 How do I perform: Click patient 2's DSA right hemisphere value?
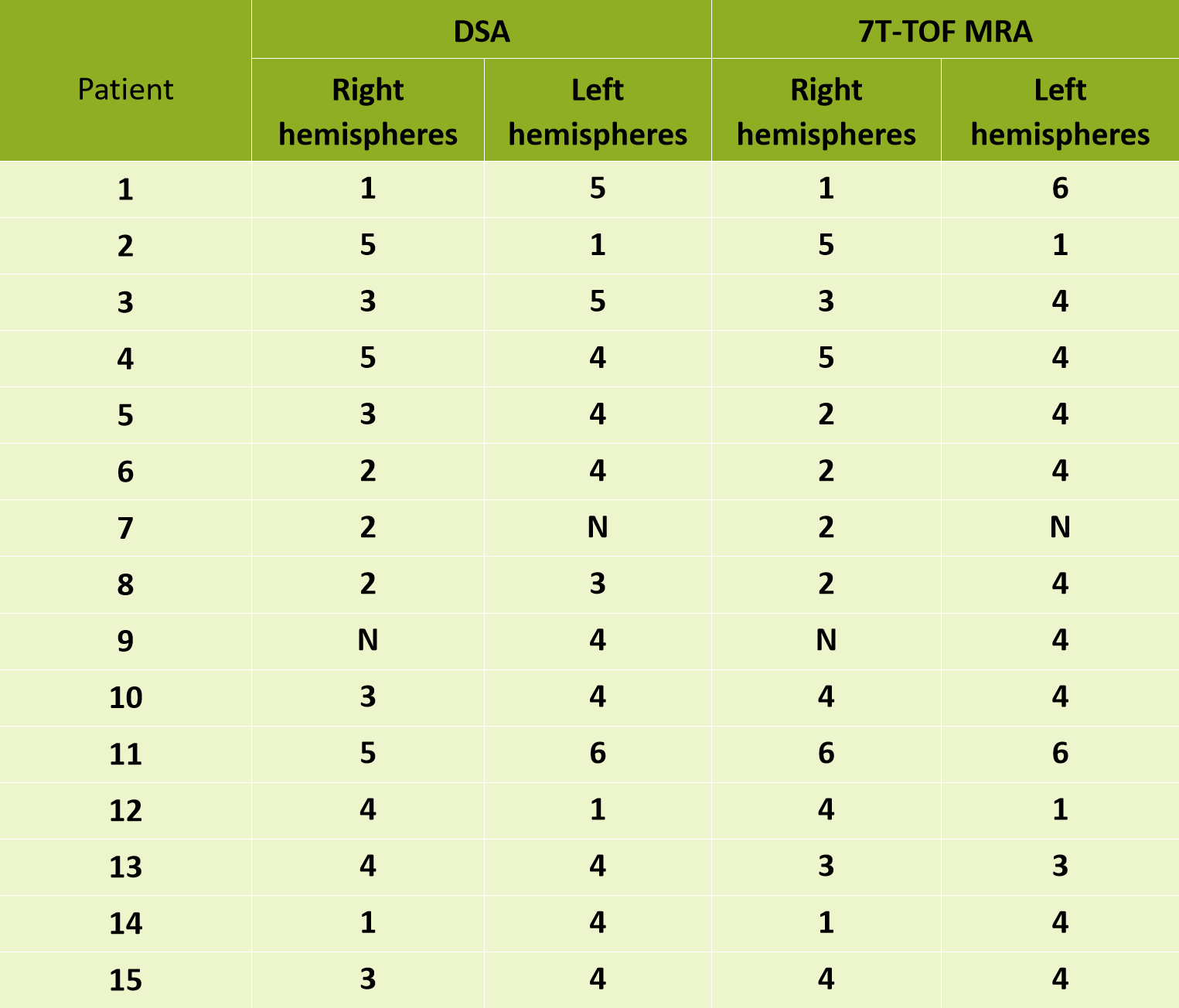coord(368,246)
